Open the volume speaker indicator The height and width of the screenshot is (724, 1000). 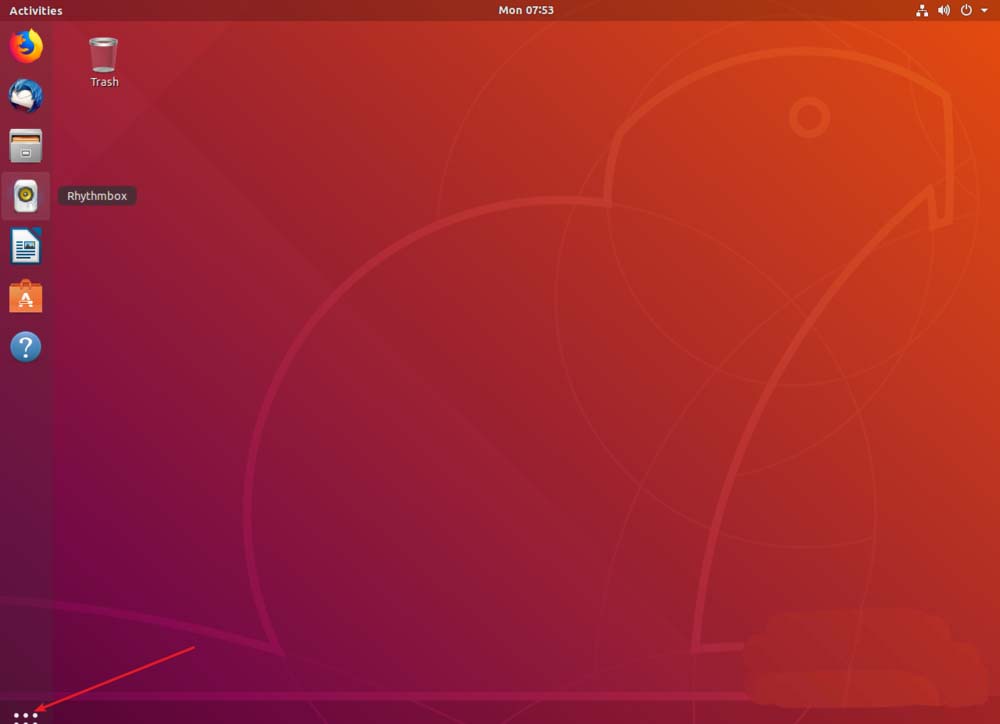coord(944,10)
